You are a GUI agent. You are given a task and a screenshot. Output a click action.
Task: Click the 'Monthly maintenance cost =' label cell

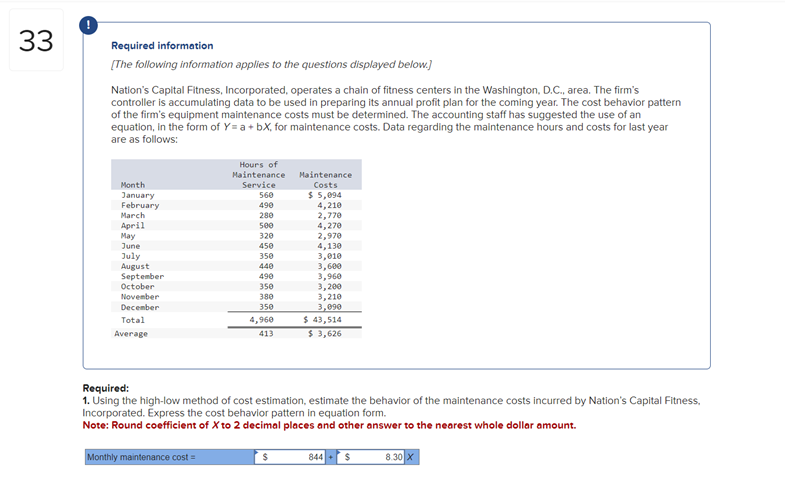click(x=170, y=457)
